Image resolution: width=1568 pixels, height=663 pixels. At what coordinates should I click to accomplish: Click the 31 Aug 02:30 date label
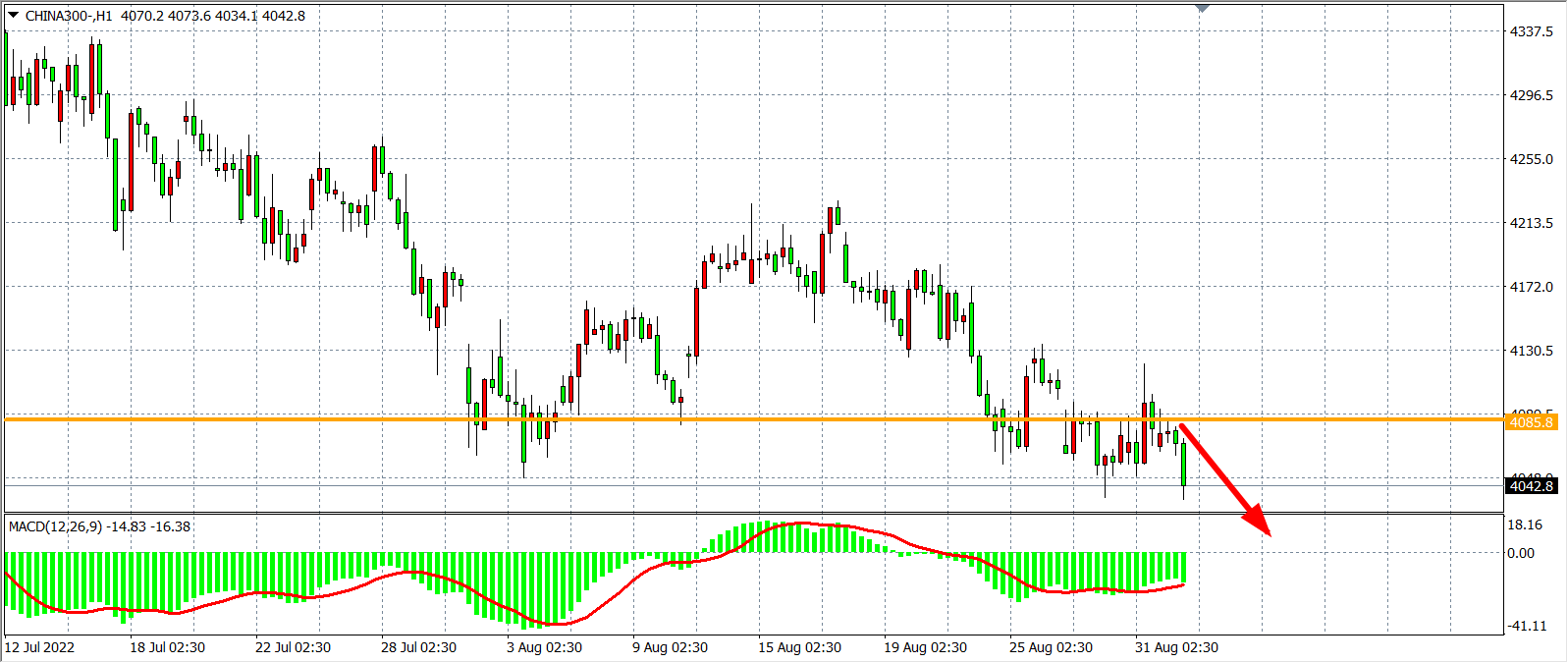(x=1176, y=647)
